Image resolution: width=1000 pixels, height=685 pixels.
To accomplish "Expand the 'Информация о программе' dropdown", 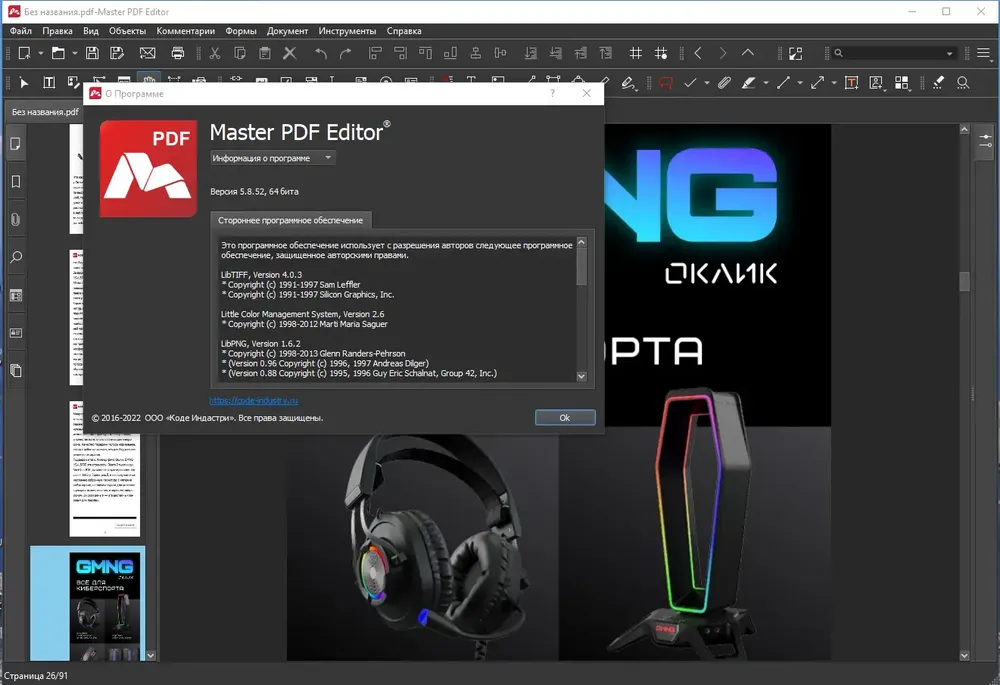I will click(273, 158).
